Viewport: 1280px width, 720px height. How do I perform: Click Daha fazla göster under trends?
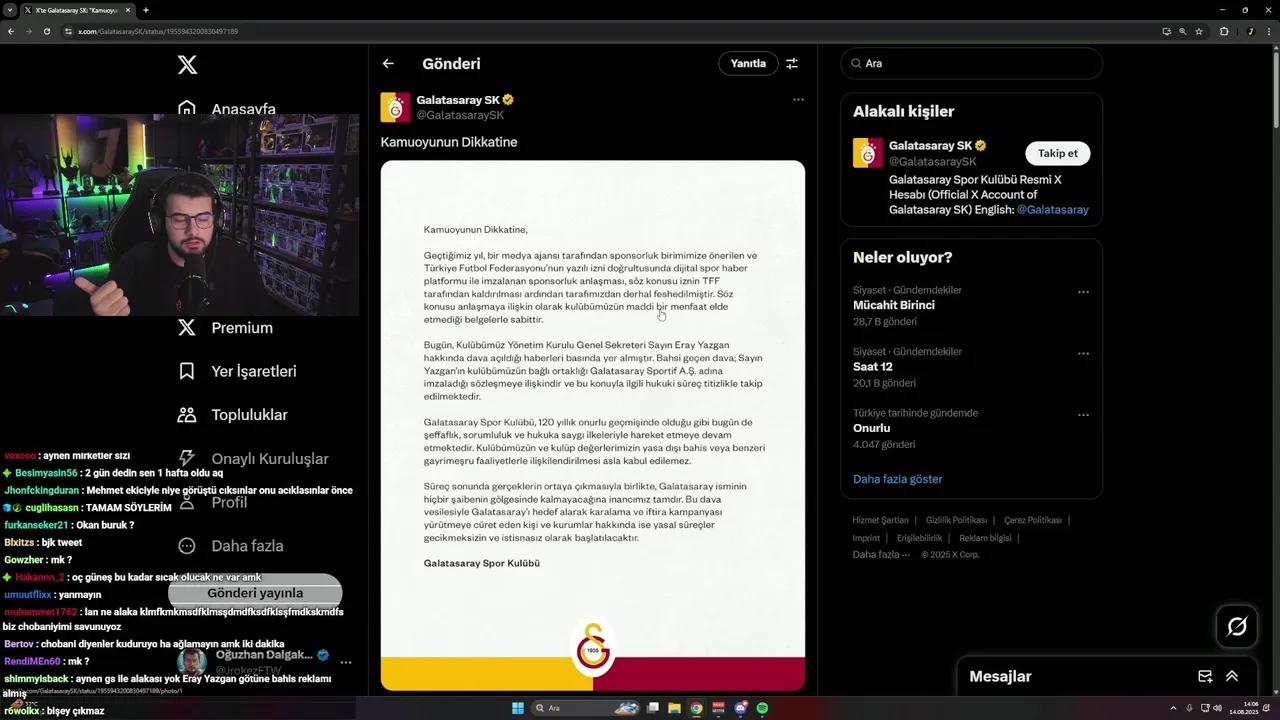tap(897, 479)
